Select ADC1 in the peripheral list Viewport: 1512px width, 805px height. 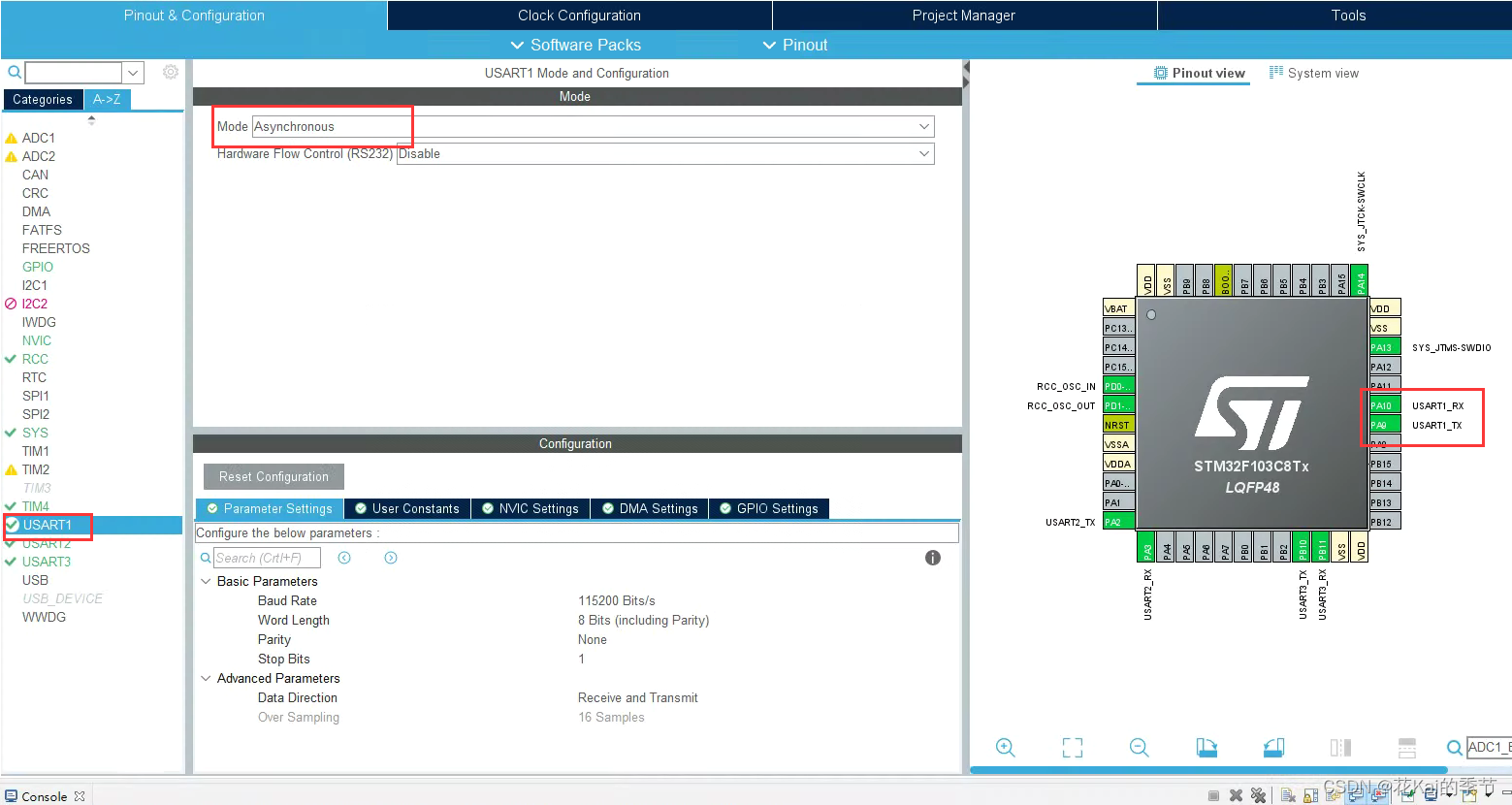[x=39, y=138]
